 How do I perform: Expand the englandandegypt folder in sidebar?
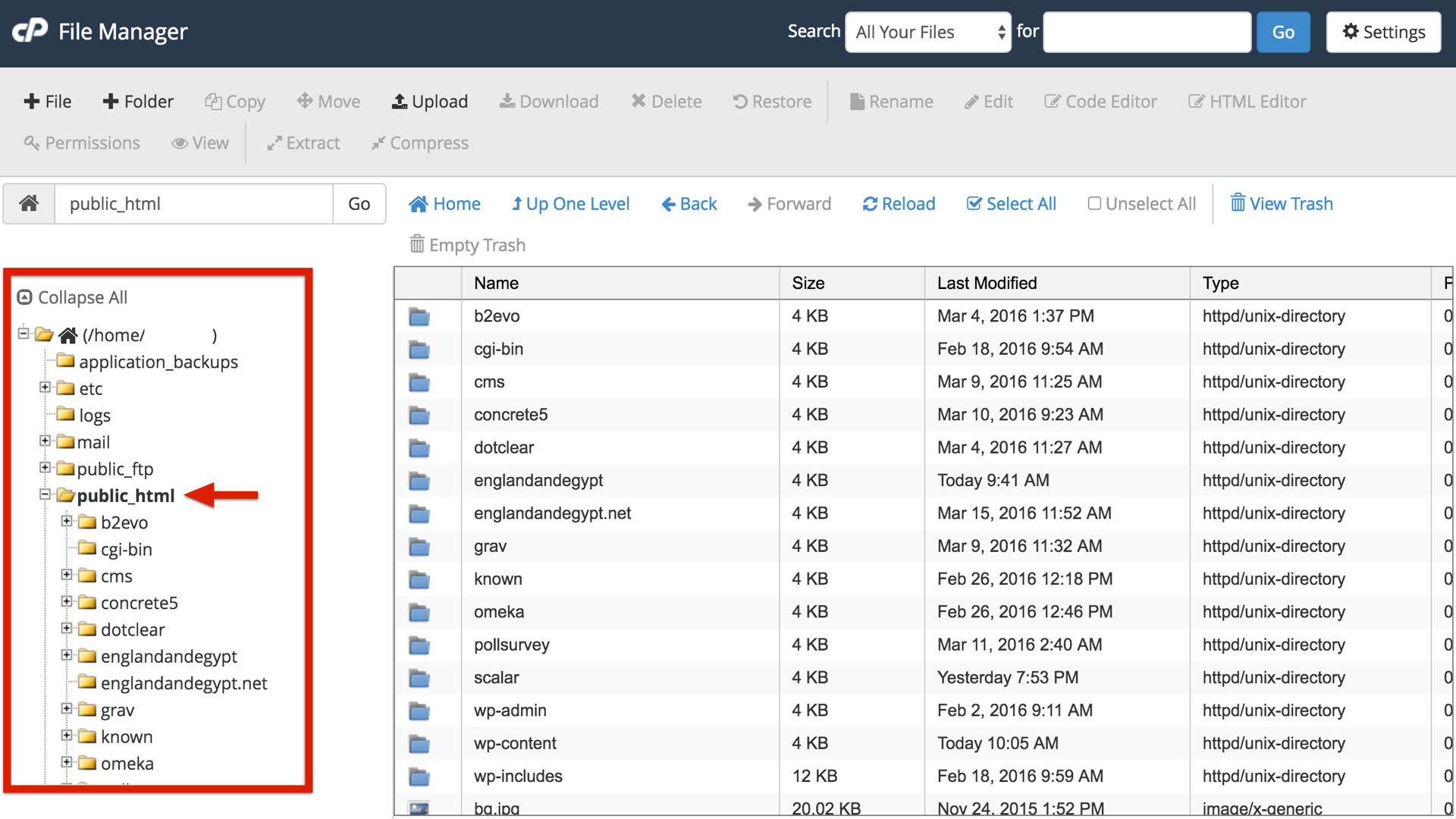tap(66, 655)
